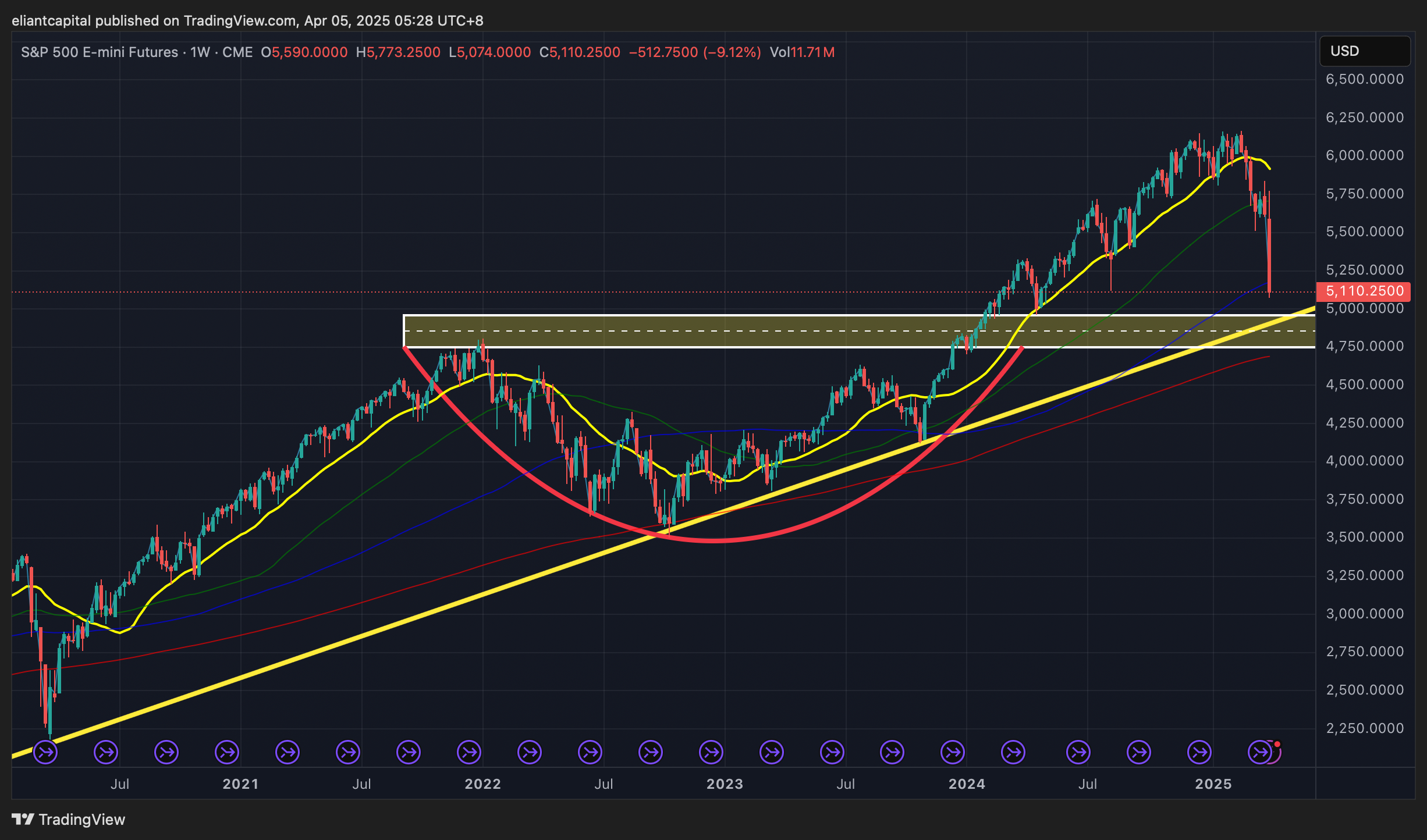The height and width of the screenshot is (840, 1427).
Task: Click the latest large red weekly candle
Action: click(x=1269, y=256)
